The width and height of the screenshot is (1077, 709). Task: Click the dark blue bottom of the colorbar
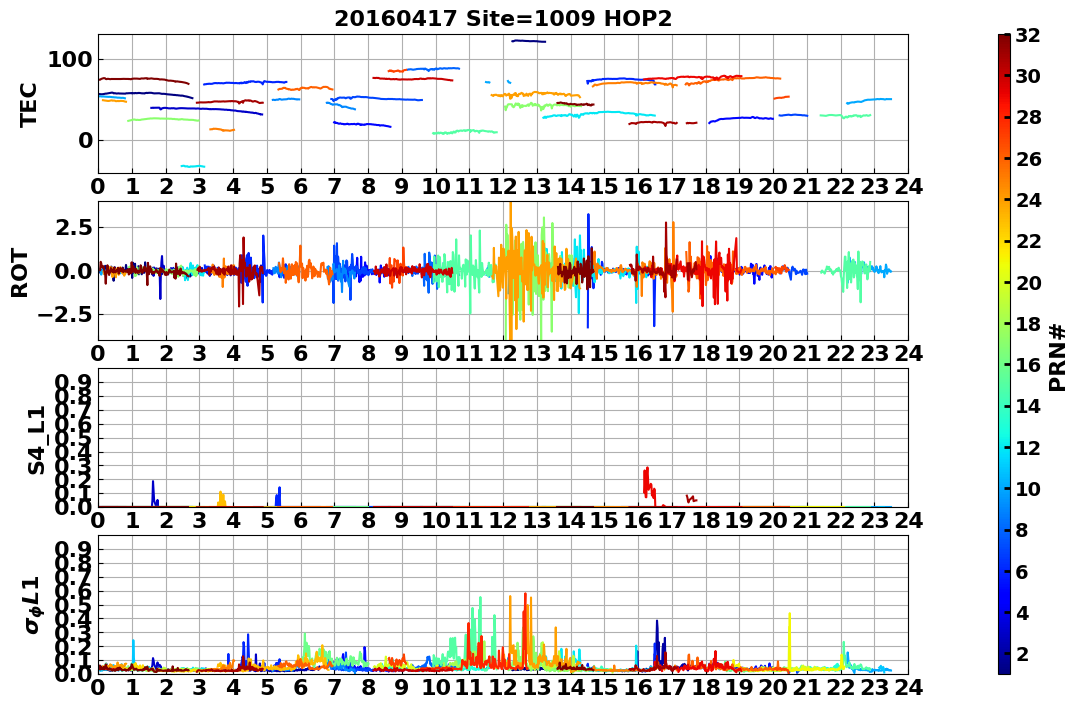click(1004, 668)
